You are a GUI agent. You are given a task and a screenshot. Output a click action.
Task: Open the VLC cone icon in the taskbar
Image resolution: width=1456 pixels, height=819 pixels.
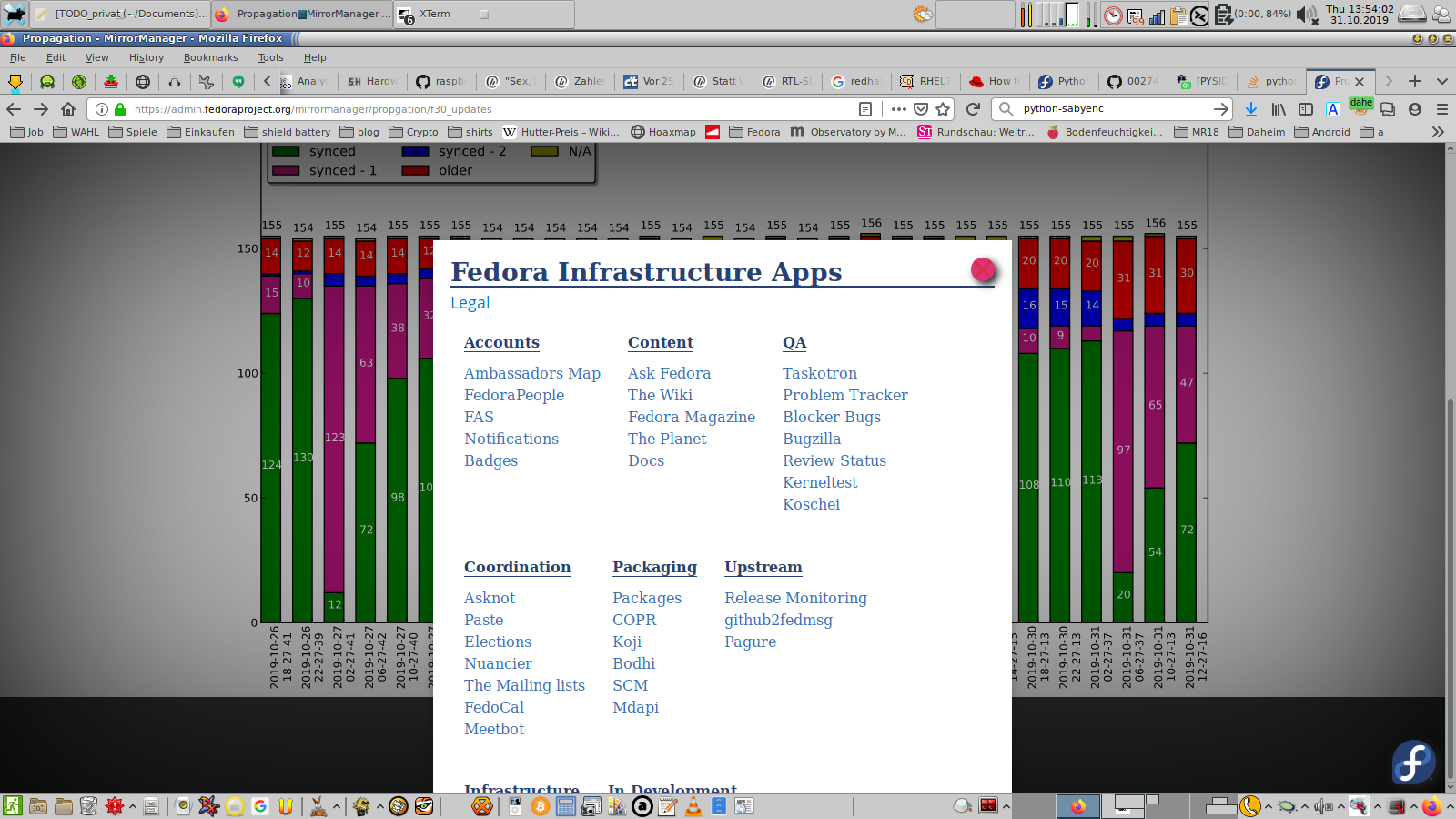click(x=693, y=806)
